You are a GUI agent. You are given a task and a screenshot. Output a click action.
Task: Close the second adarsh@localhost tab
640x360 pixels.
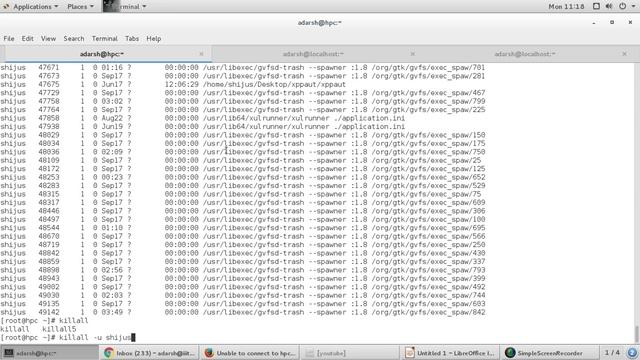(x=413, y=54)
